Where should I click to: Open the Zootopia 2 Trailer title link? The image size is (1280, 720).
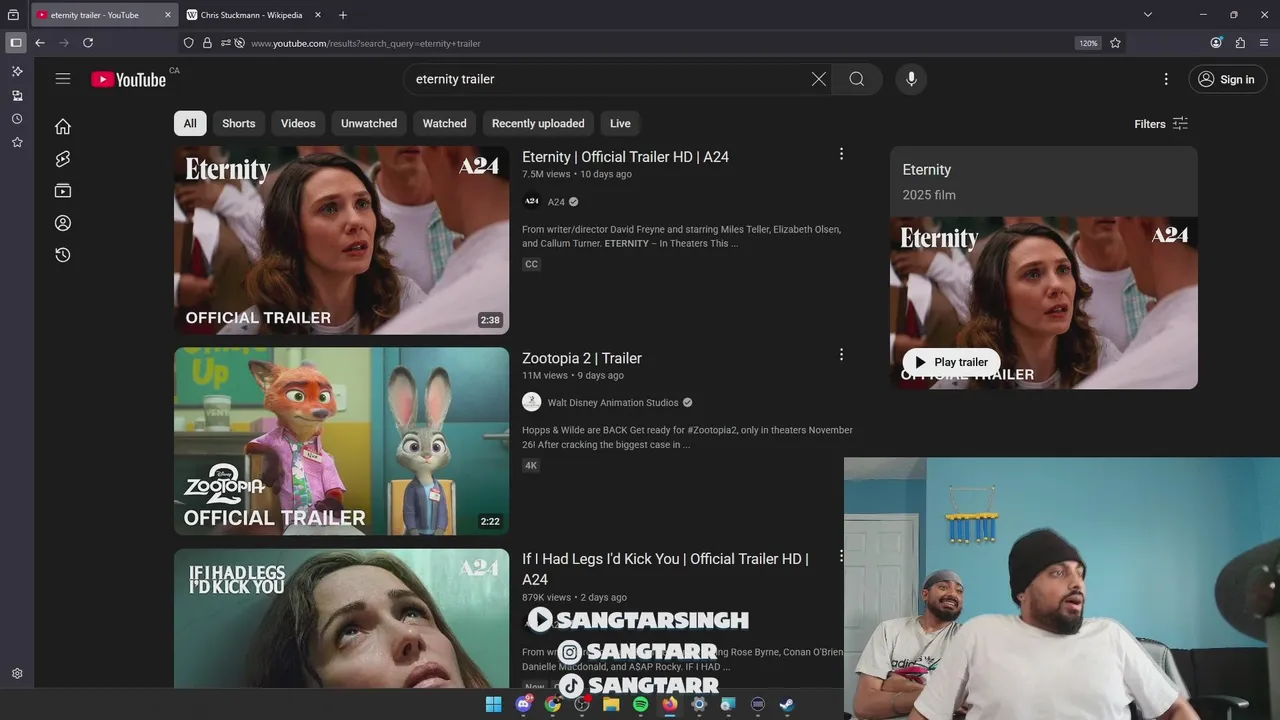582,358
